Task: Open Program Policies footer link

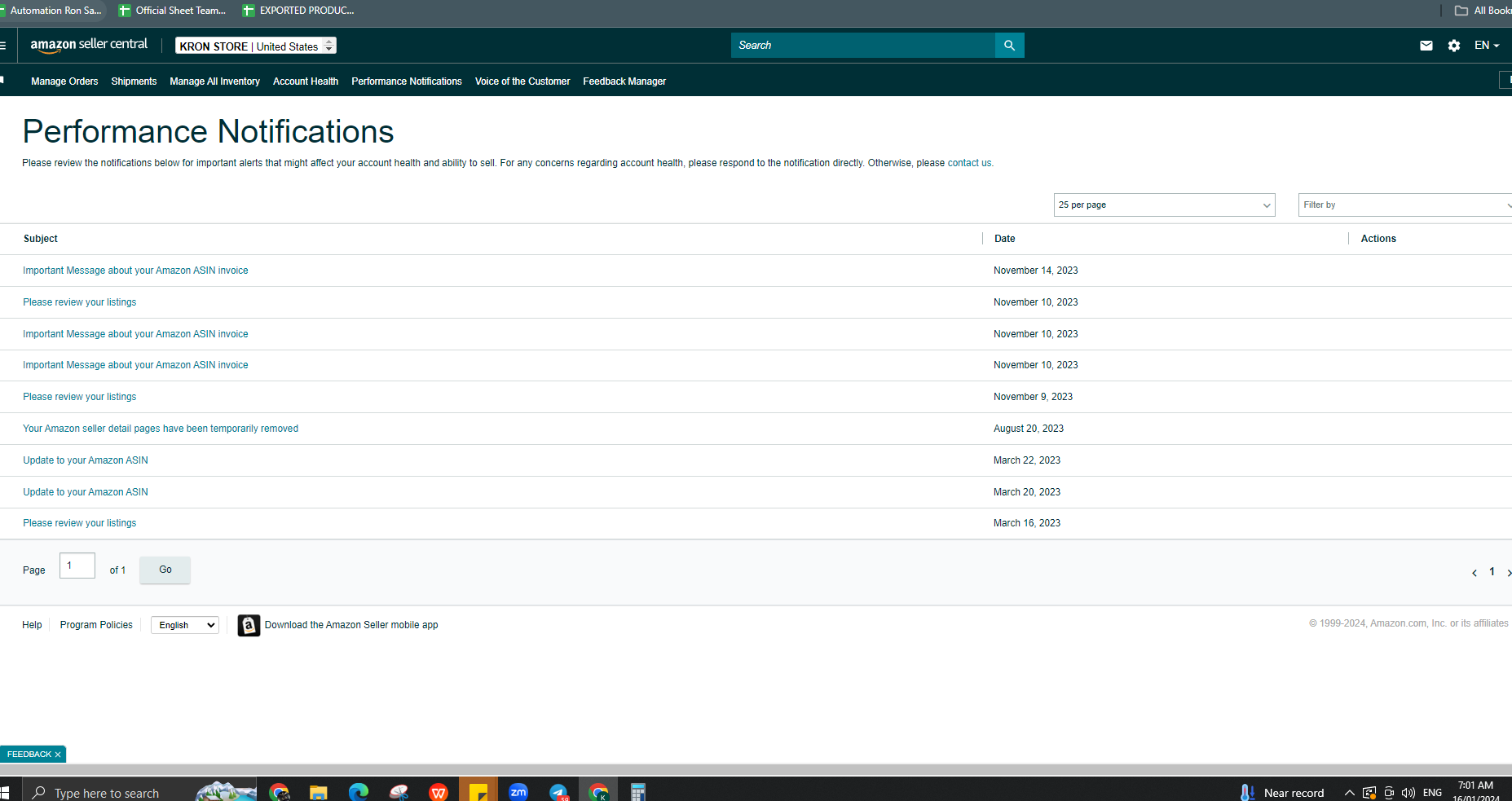Action: point(96,625)
